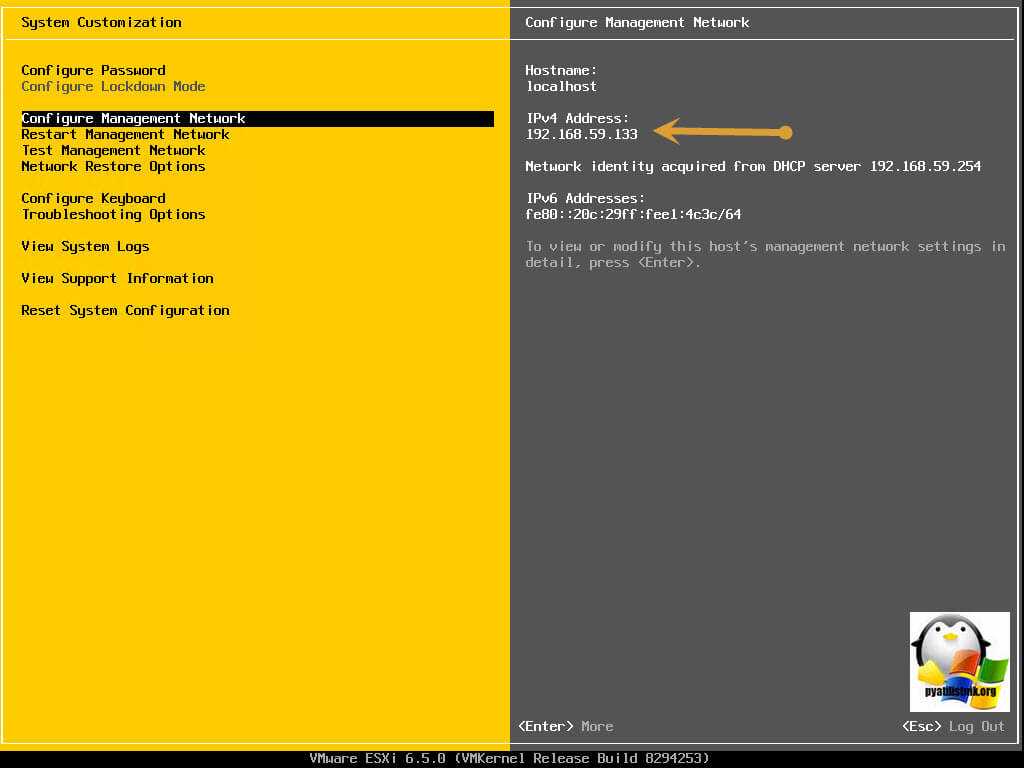The image size is (1024, 768).
Task: Choose Restart Management Network
Action: 125,134
